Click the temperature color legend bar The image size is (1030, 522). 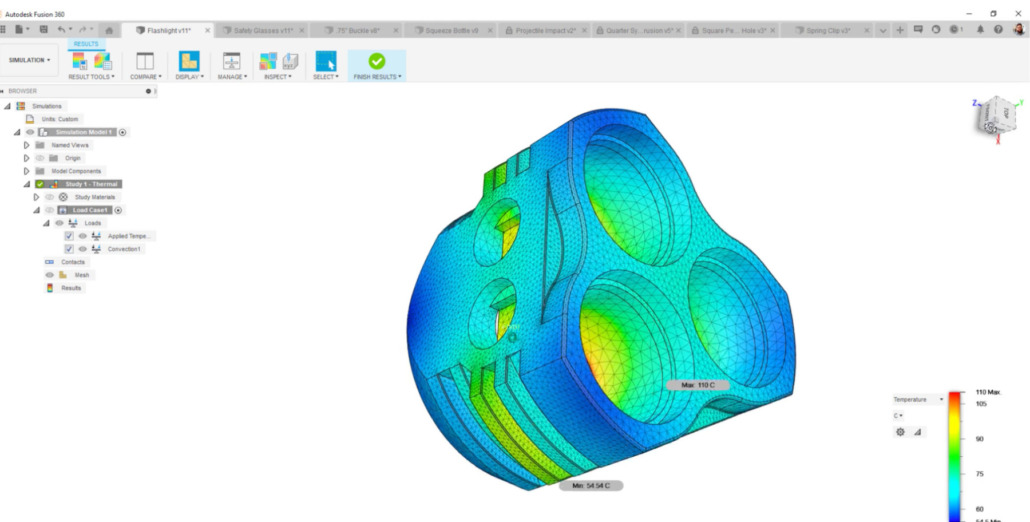pyautogui.click(x=954, y=456)
